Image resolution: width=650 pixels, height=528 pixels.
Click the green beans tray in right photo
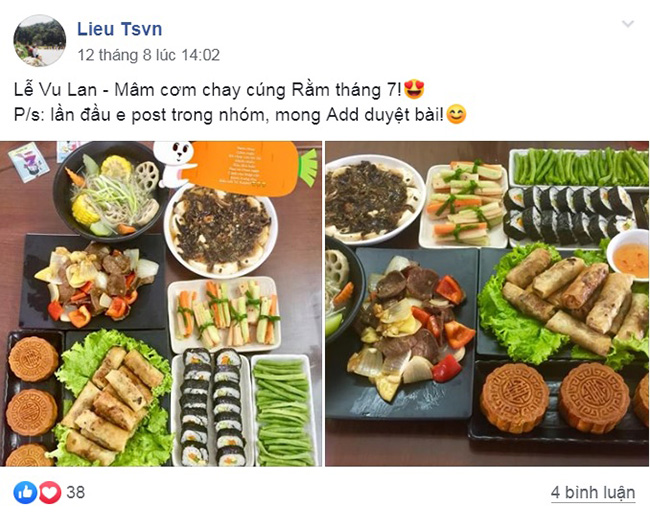[x=579, y=167]
